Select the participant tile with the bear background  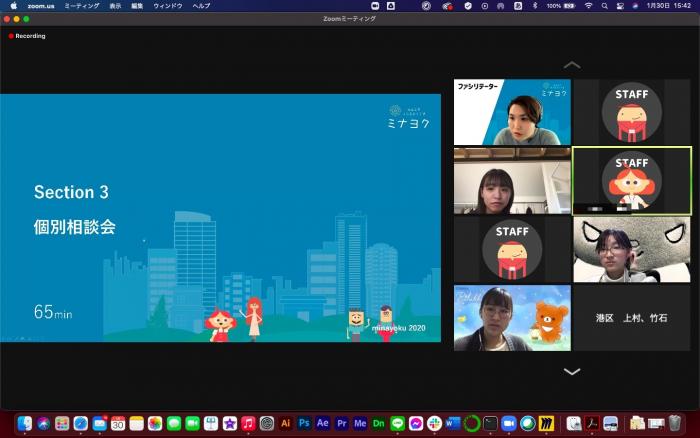[x=512, y=318]
